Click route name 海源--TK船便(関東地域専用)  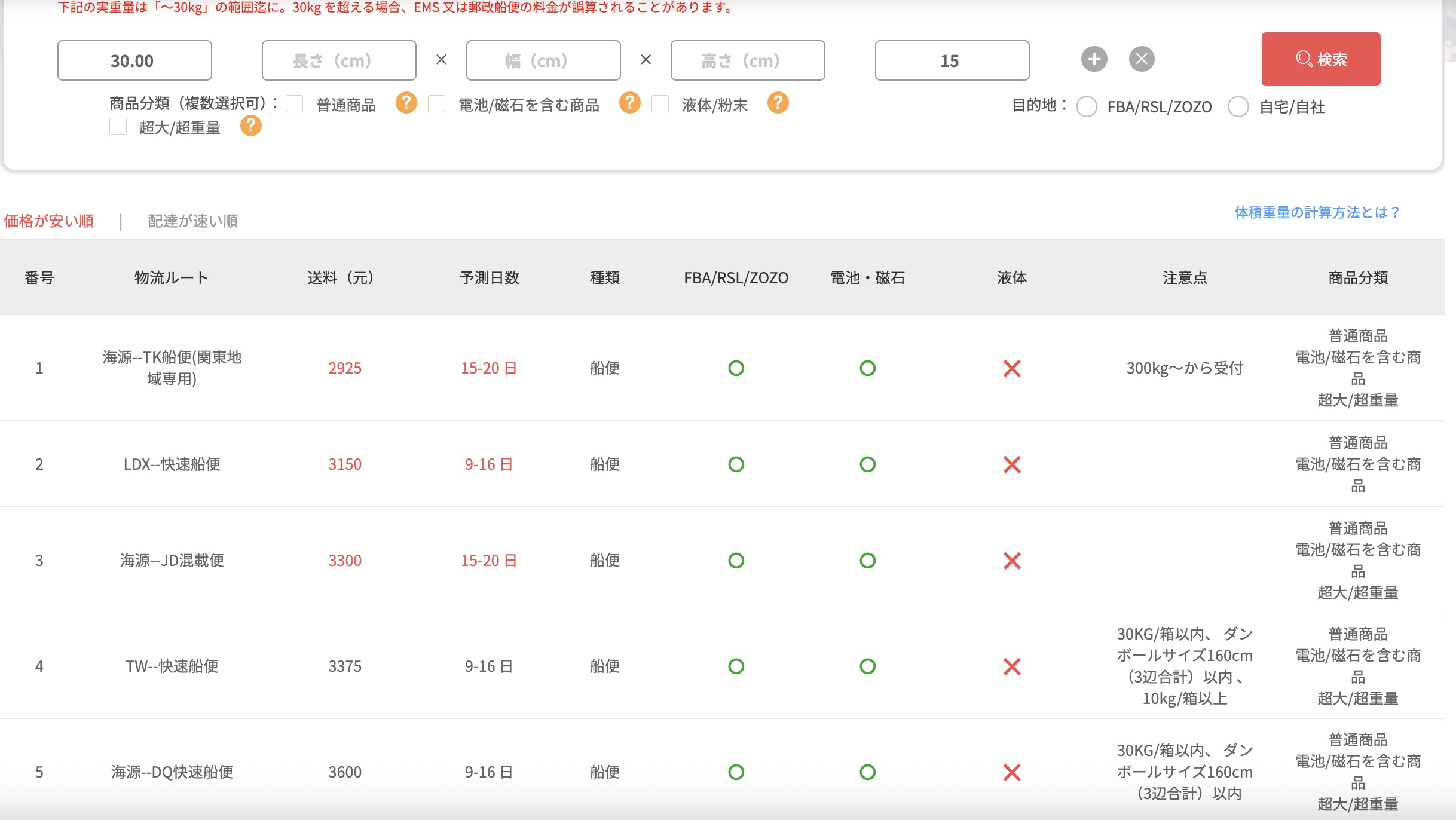point(172,368)
